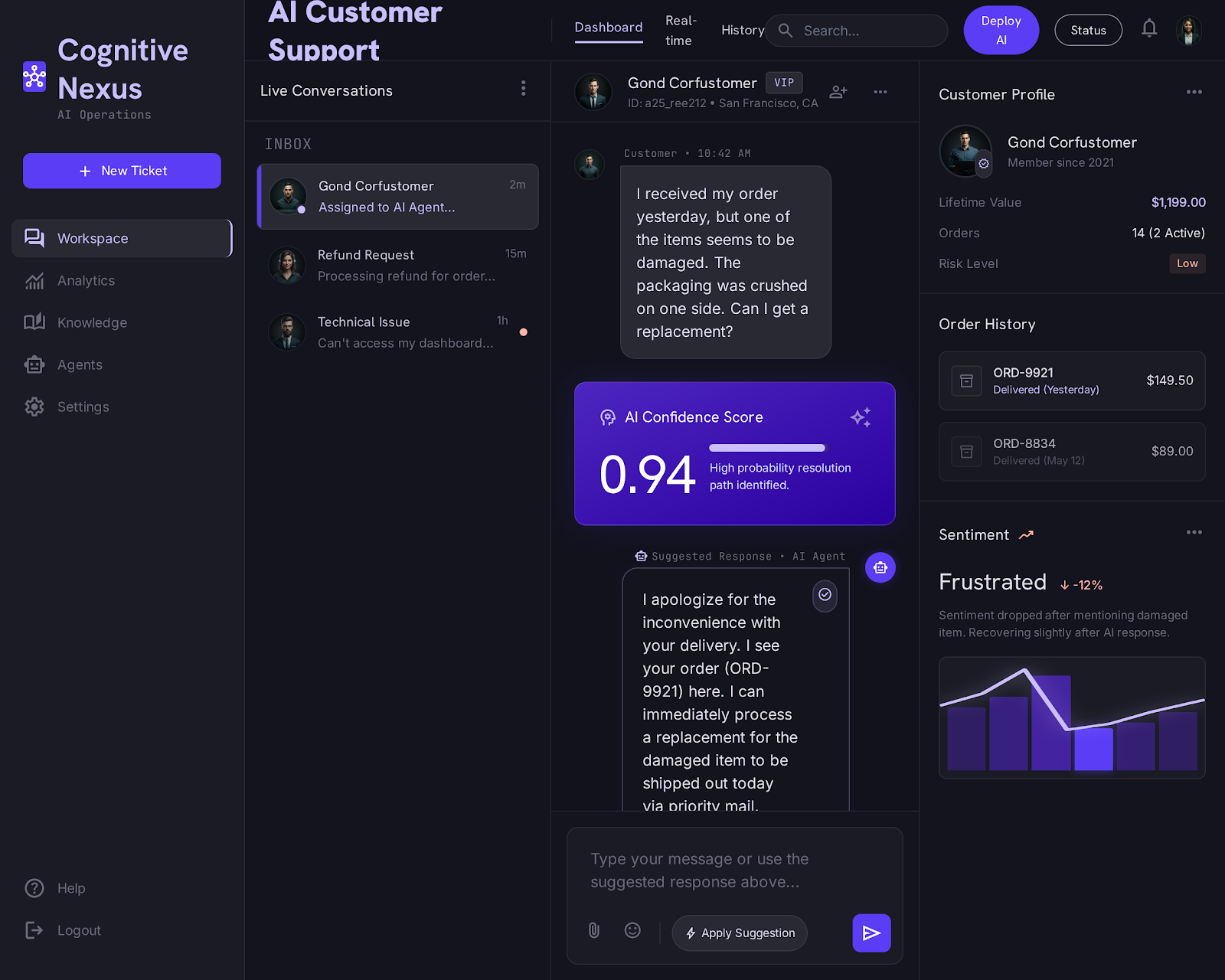
Task: Click the sentiment trend arrow icon
Action: tap(1027, 535)
